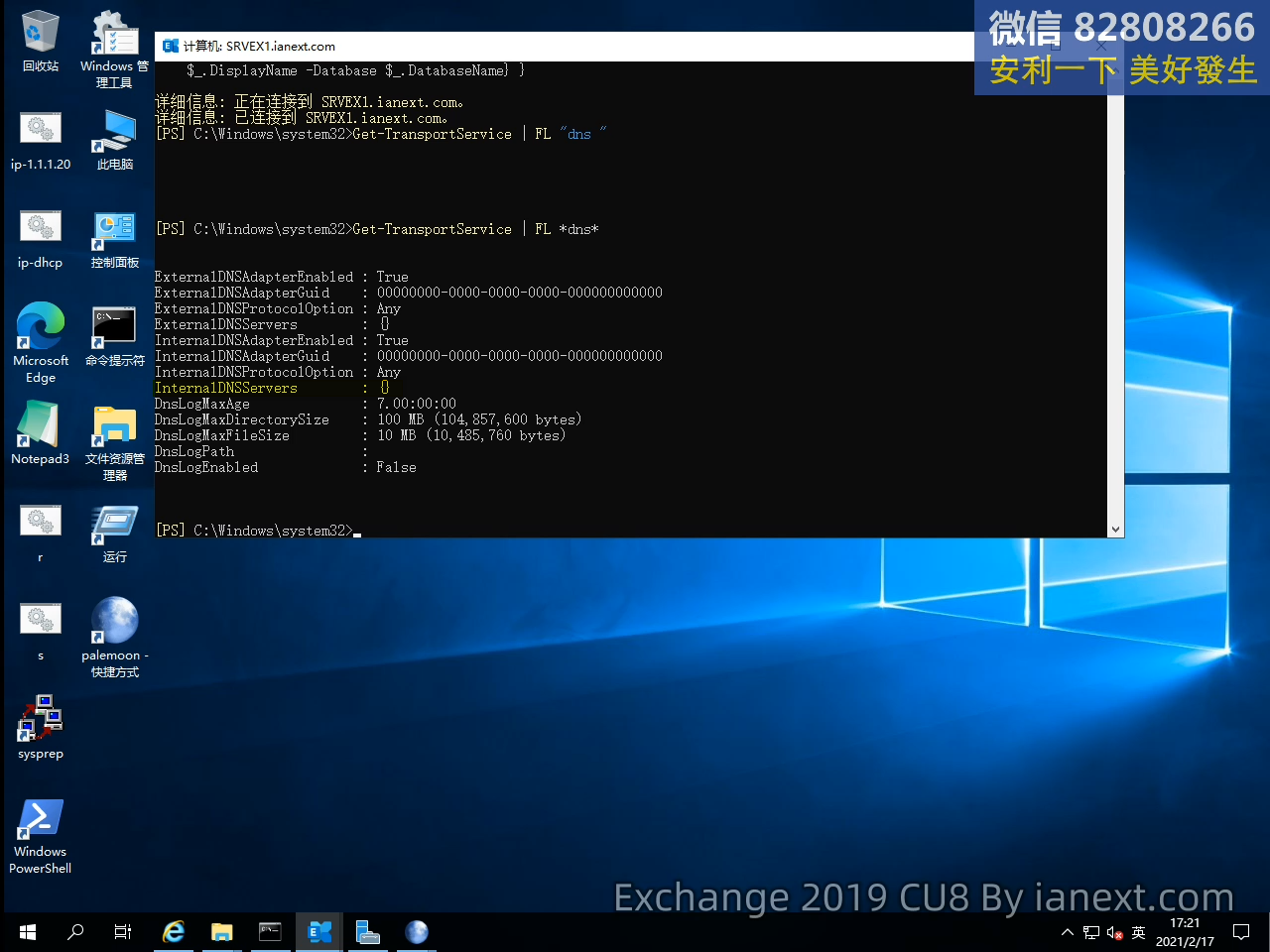The height and width of the screenshot is (952, 1270).
Task: Click the InternalDNSServers highlighted line
Action: pos(272,388)
